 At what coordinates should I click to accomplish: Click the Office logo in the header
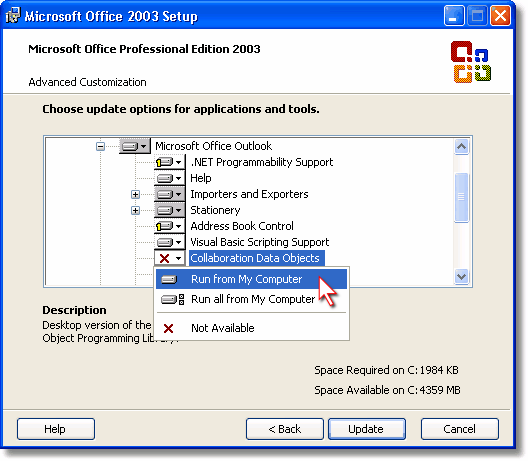[471, 62]
